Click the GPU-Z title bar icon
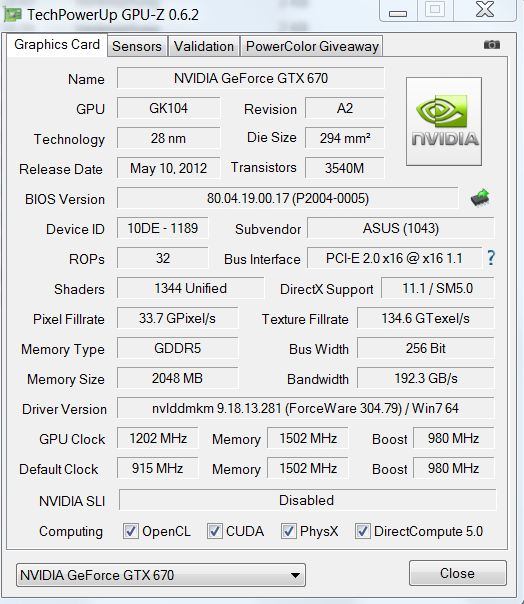Screen dimensions: 524x604 [x=12, y=15]
